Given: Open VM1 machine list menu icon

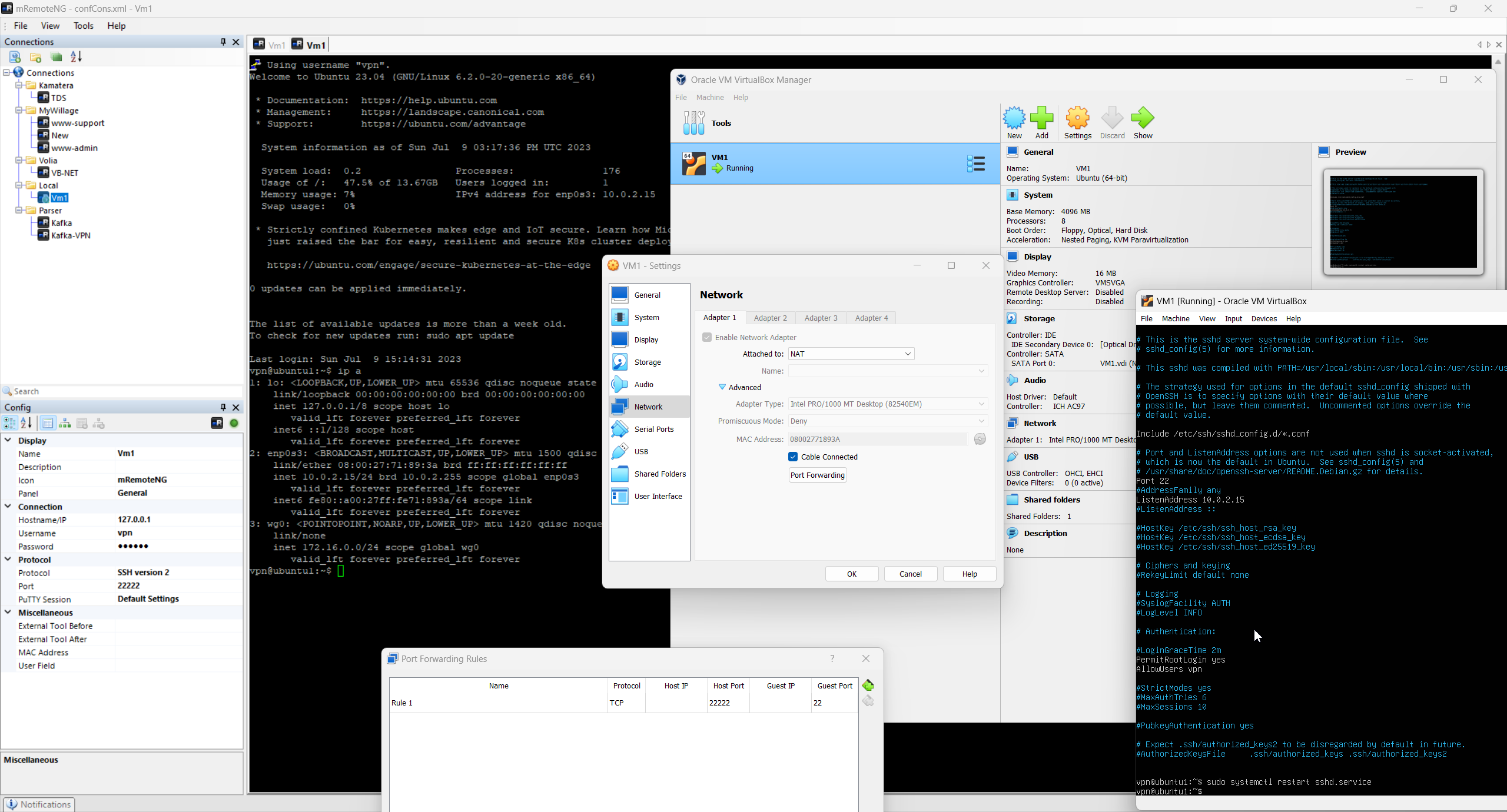Looking at the screenshot, I should [975, 164].
